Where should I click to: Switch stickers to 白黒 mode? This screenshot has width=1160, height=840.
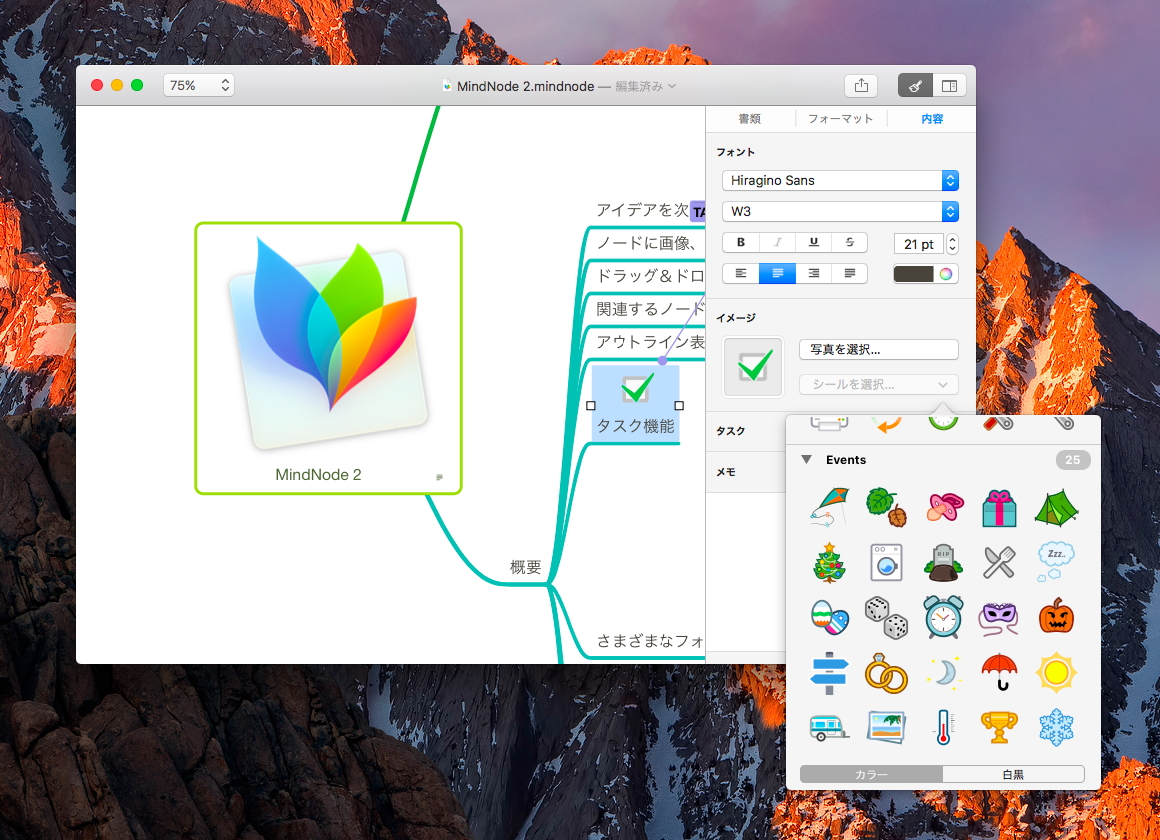pos(1014,774)
